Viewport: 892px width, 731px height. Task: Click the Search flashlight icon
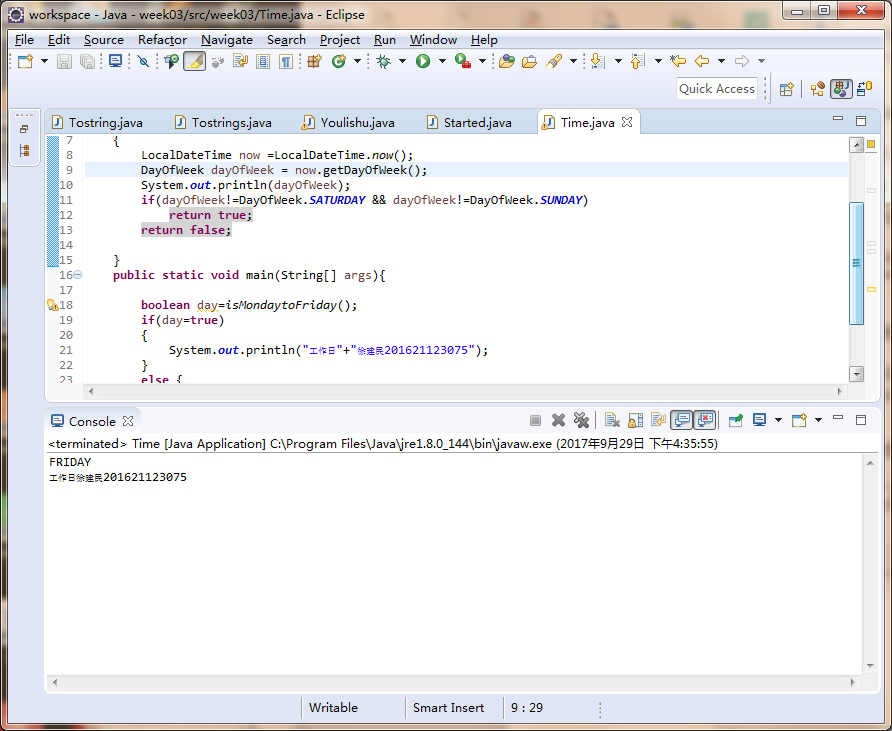point(554,61)
